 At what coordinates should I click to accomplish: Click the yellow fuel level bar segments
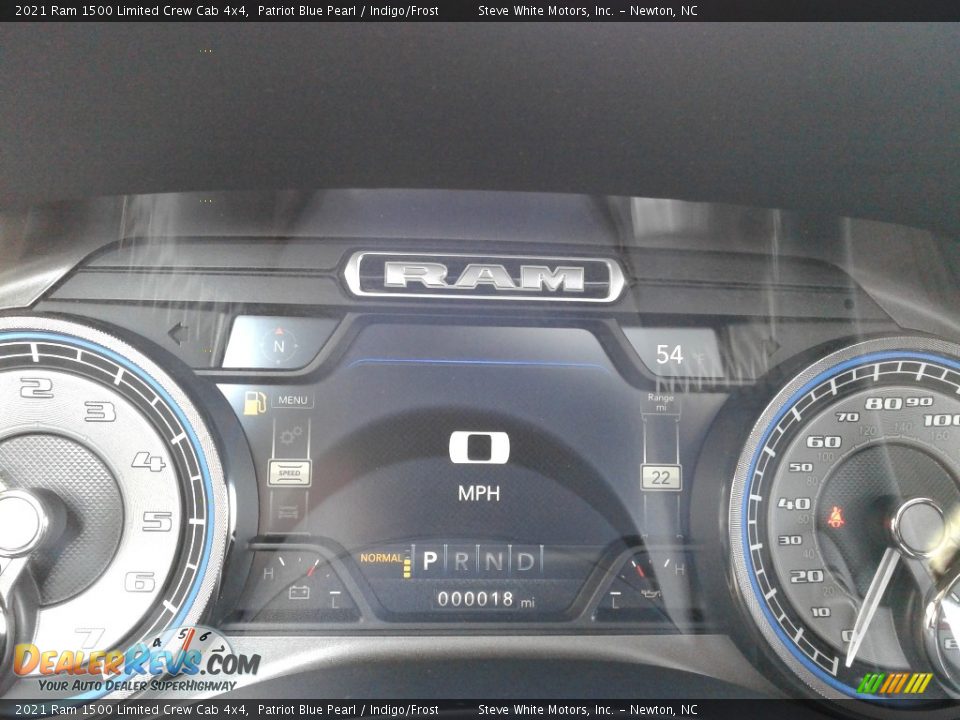[x=407, y=566]
